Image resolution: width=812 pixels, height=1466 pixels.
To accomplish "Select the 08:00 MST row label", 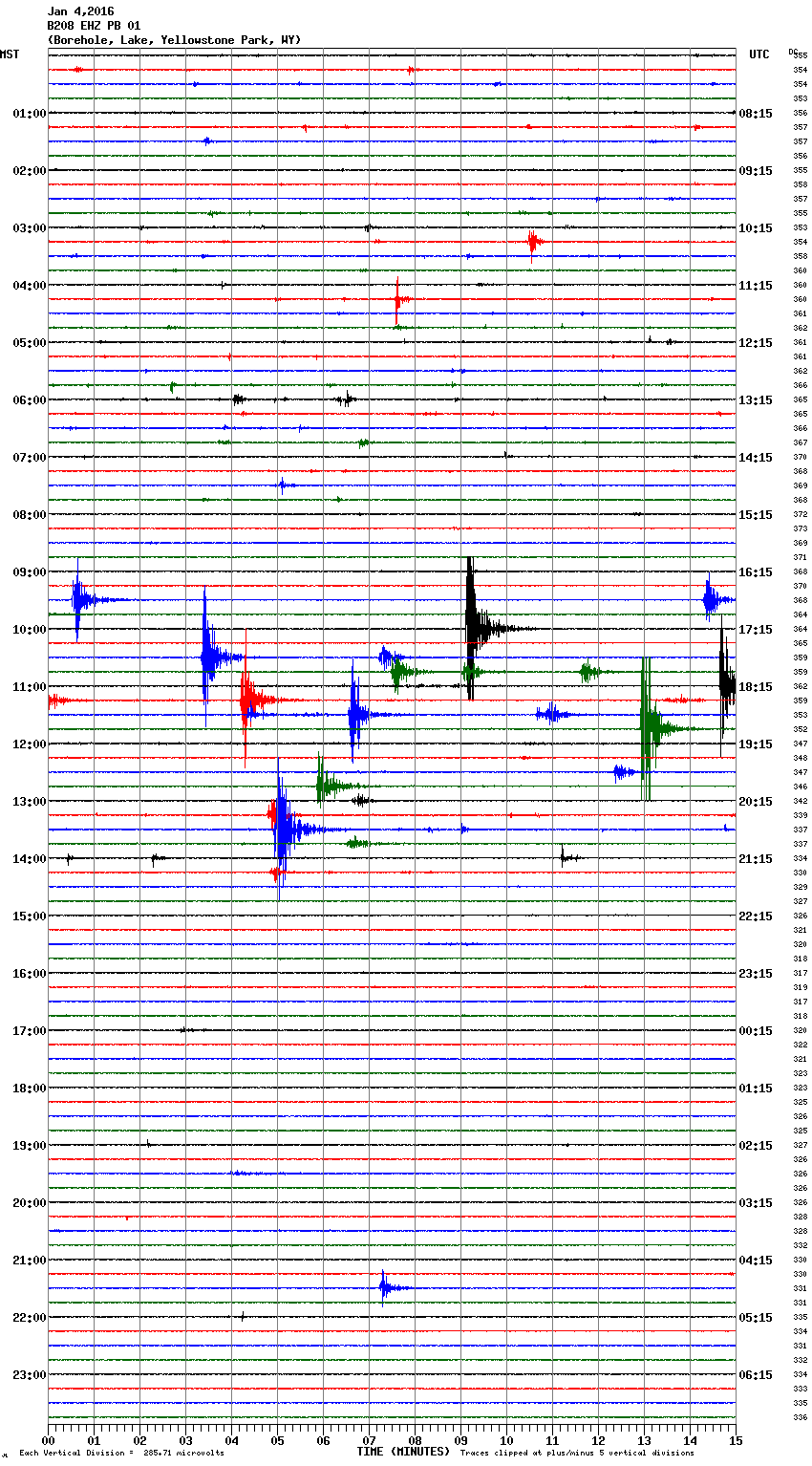I will point(30,515).
